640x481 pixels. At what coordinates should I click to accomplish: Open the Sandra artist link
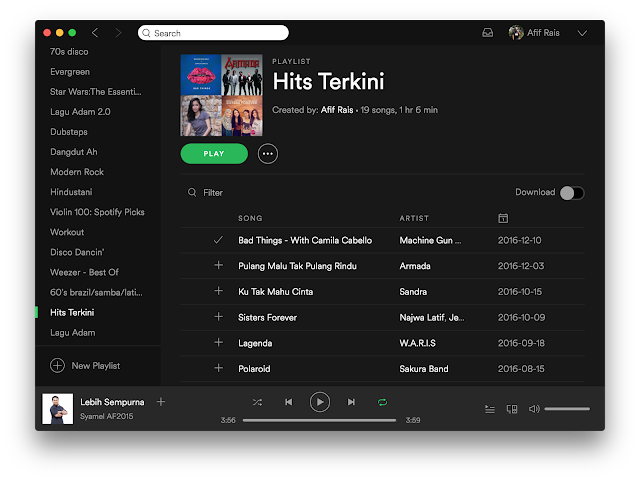413,292
